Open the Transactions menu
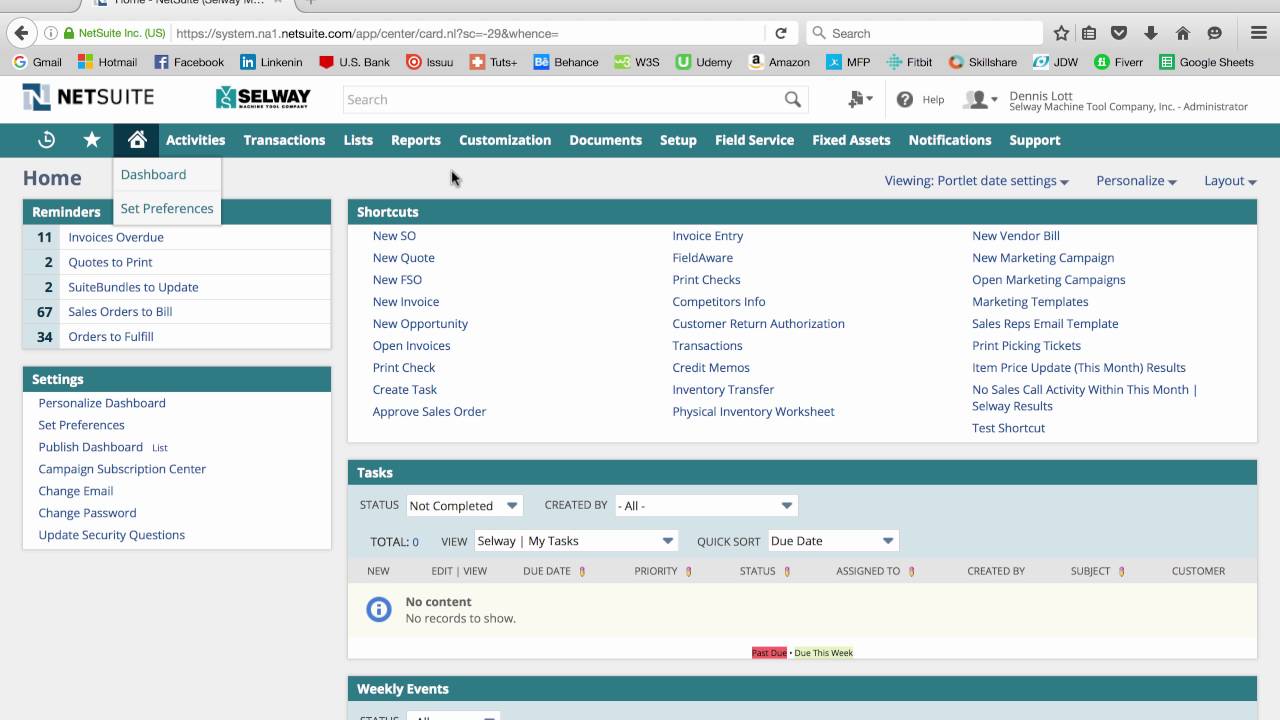The width and height of the screenshot is (1280, 720). tap(284, 140)
